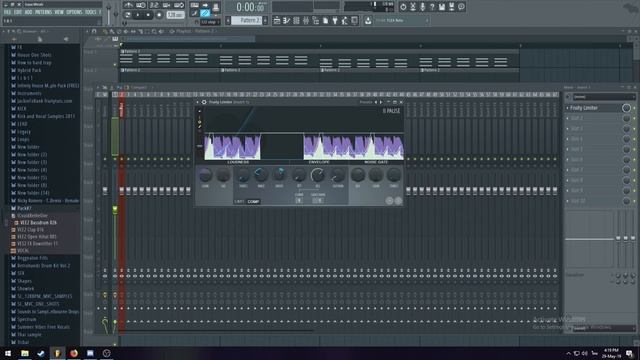Select VEE2 Clap sample in browser
This screenshot has width=640, height=360.
coord(31,230)
